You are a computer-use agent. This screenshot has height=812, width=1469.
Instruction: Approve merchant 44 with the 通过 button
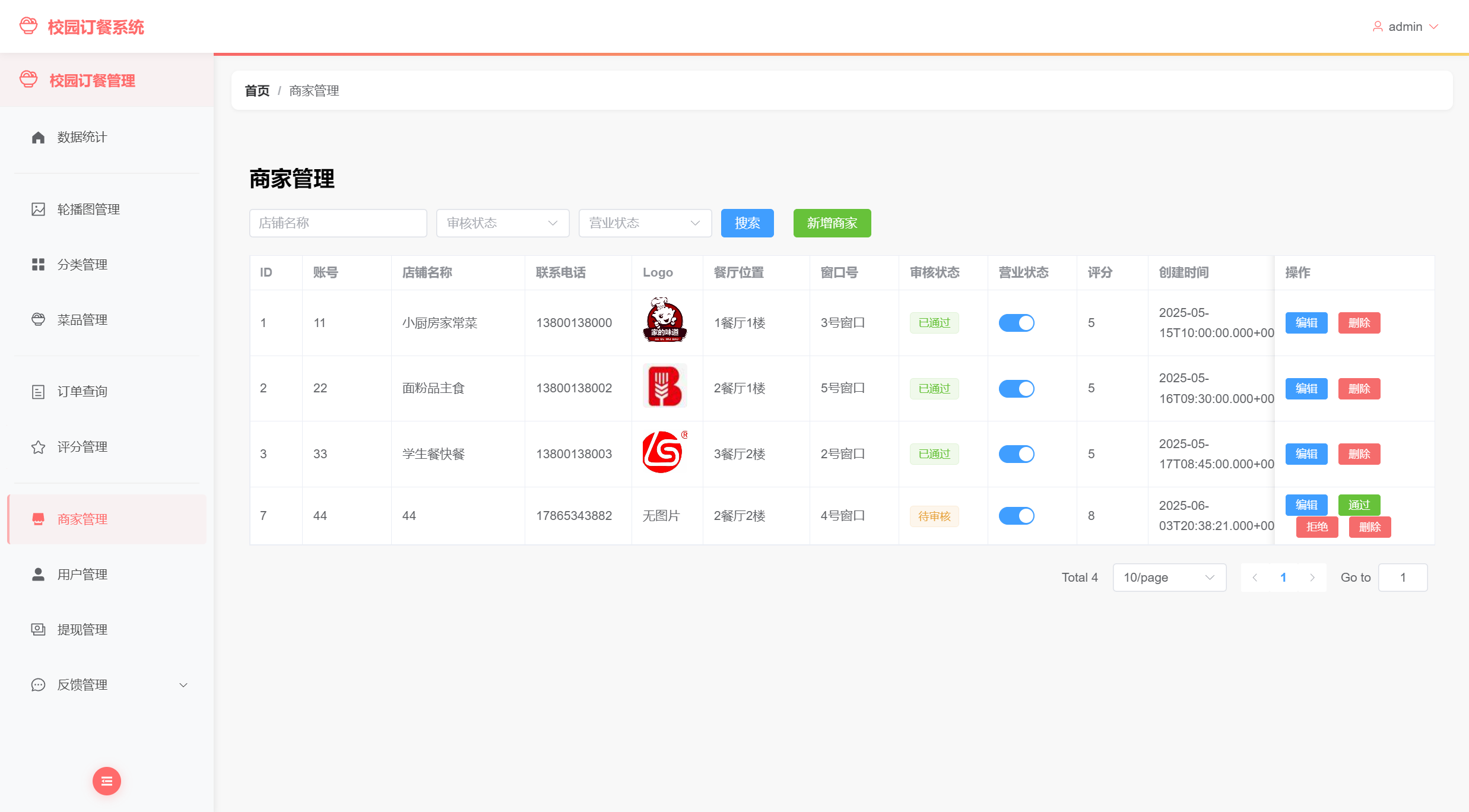coord(1359,505)
